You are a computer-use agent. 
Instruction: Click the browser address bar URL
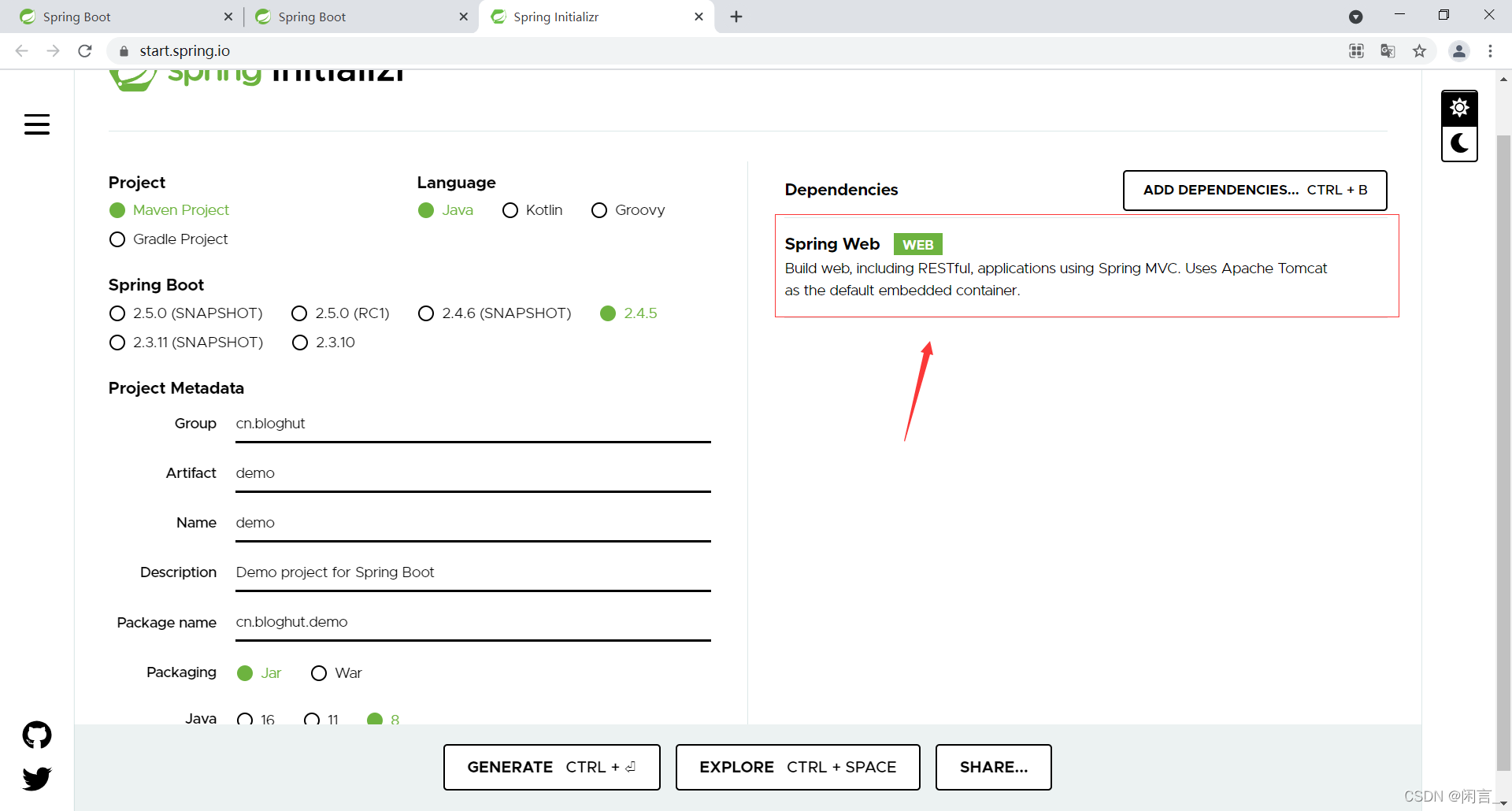[185, 51]
